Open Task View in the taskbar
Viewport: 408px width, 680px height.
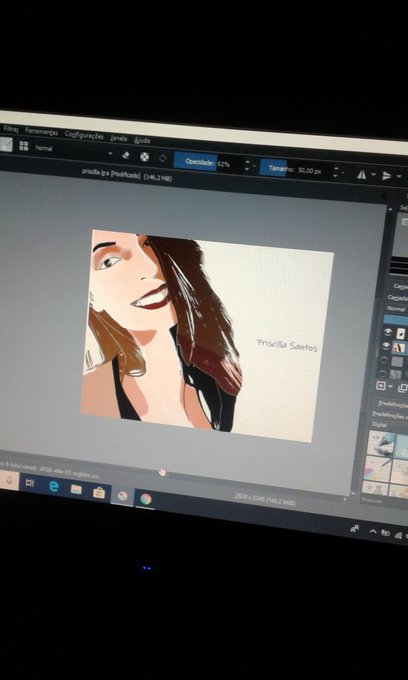[x=29, y=483]
